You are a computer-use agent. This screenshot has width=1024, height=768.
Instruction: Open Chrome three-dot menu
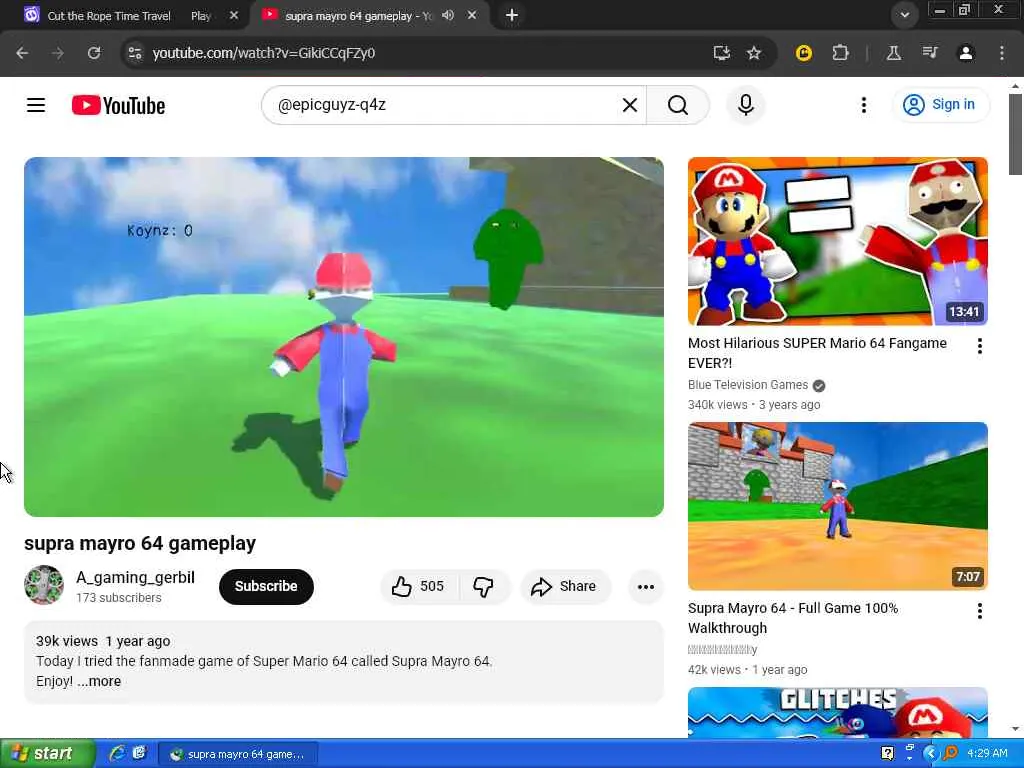[1002, 53]
